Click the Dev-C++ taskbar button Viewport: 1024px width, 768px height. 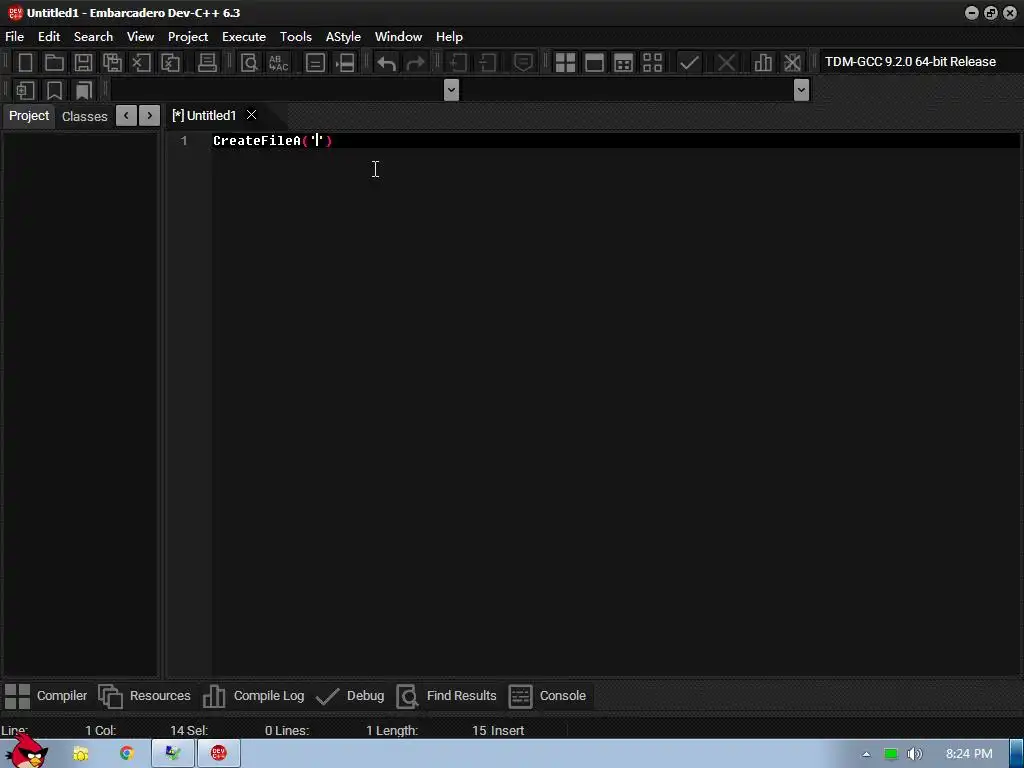(219, 754)
